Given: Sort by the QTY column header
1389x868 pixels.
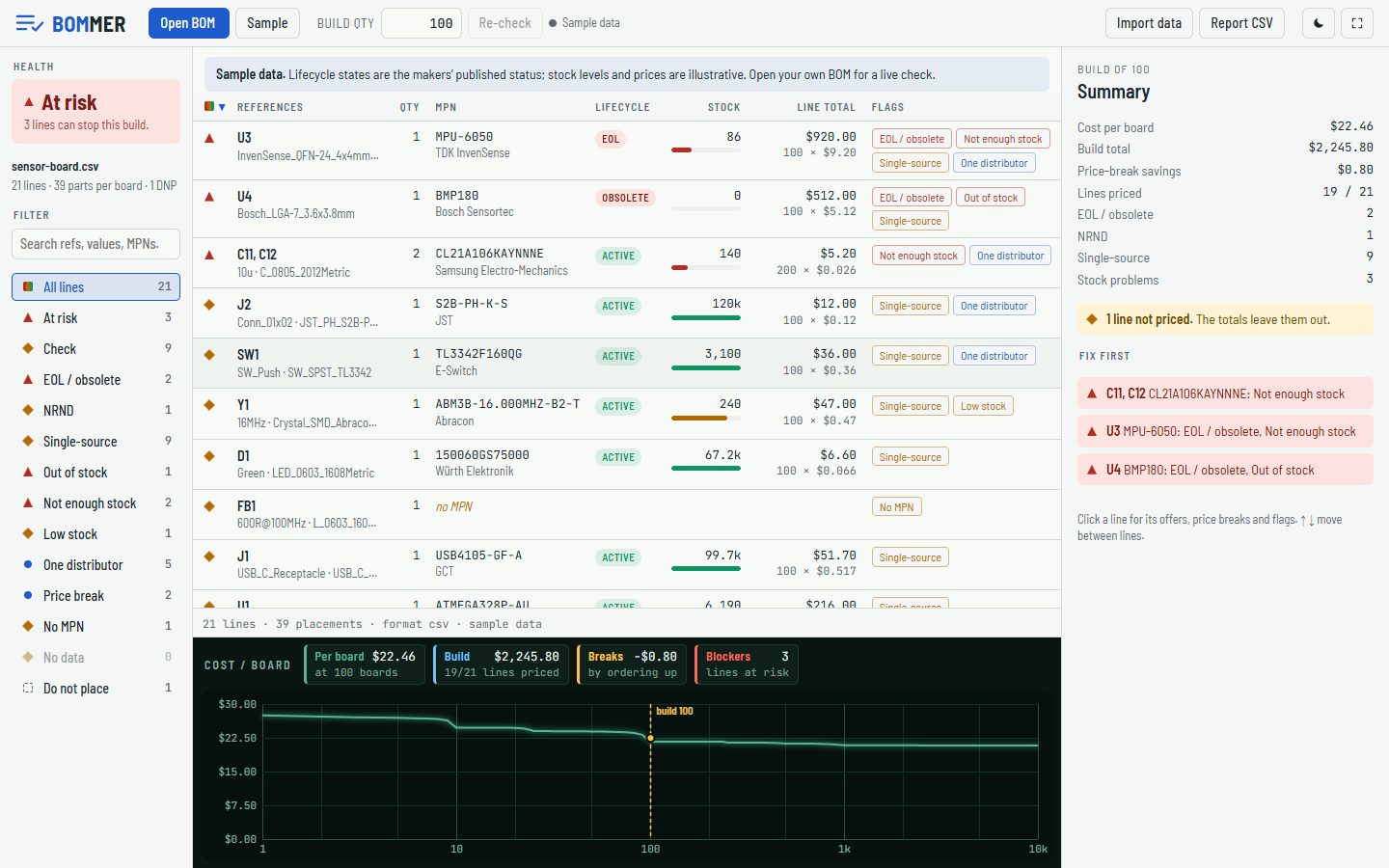Looking at the screenshot, I should (x=410, y=107).
